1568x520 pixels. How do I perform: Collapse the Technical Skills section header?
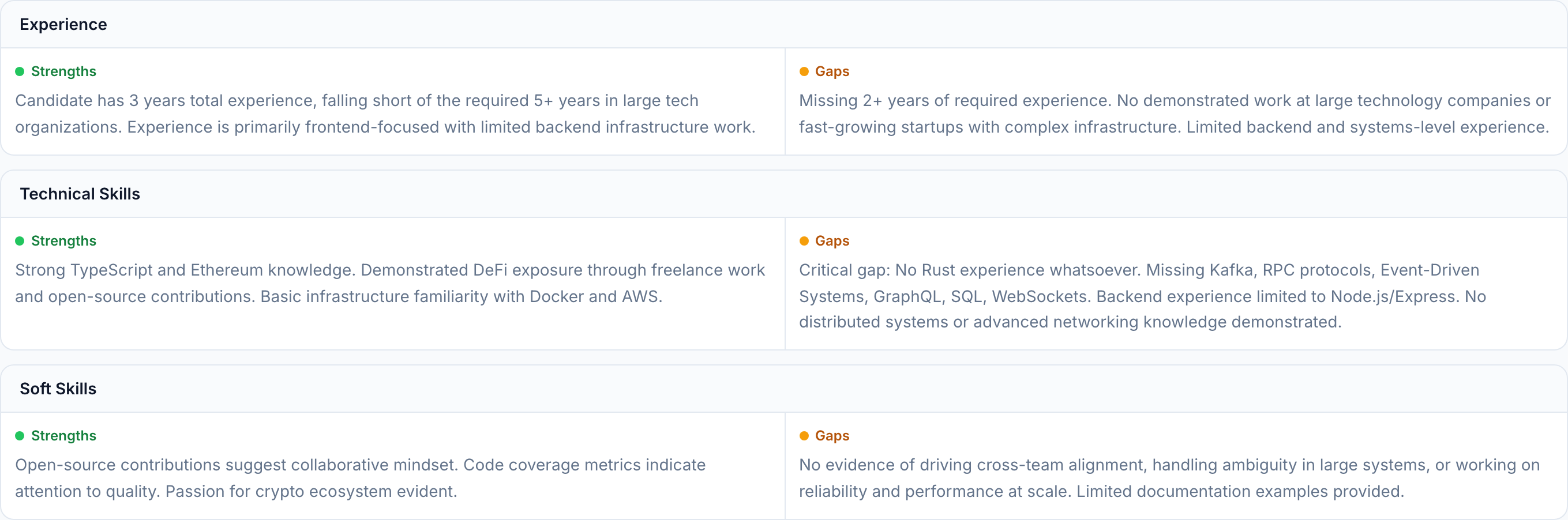[x=80, y=194]
